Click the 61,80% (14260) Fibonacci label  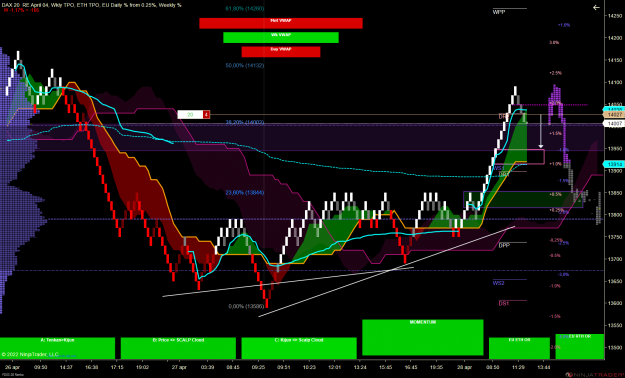pos(245,8)
